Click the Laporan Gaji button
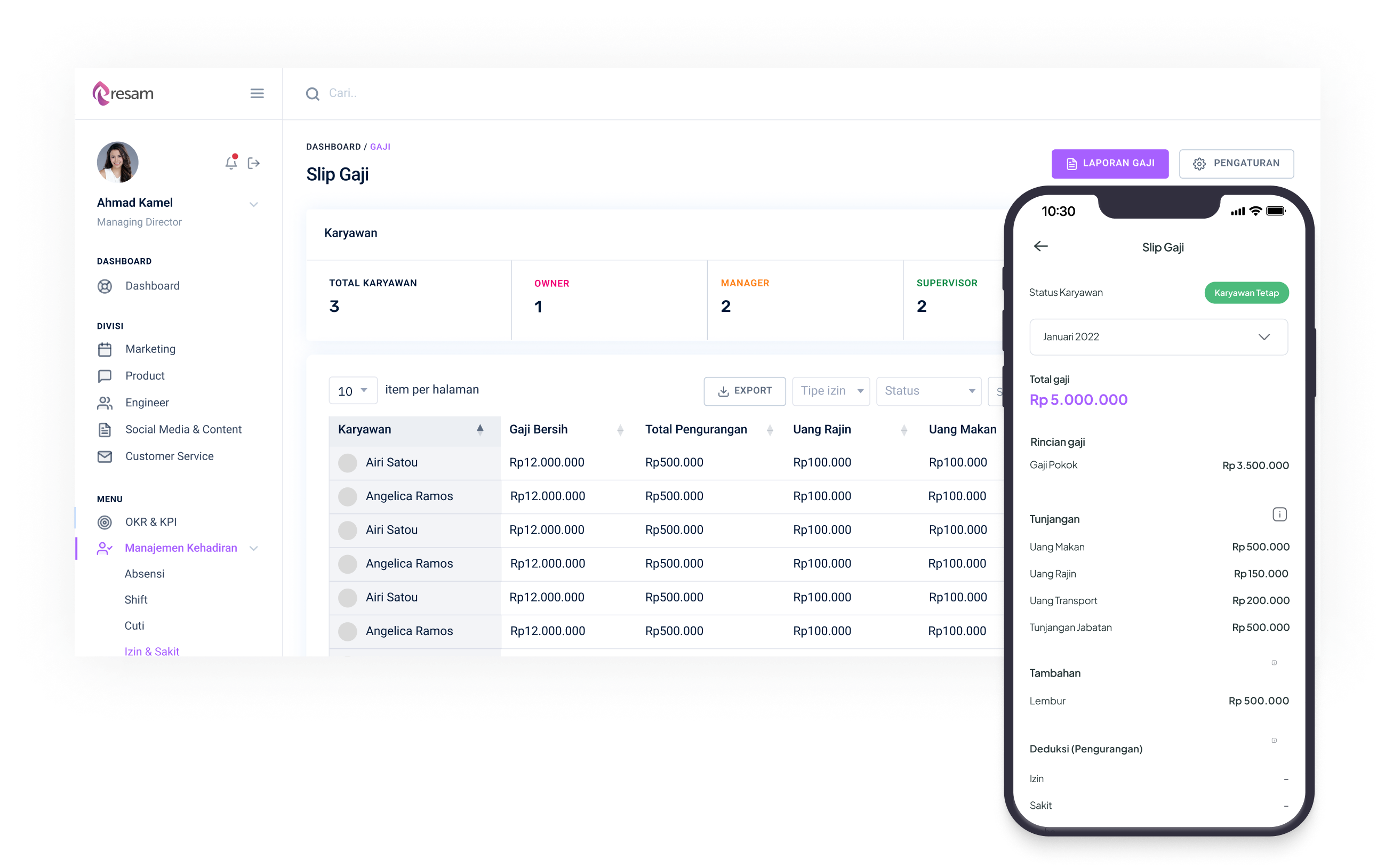 pyautogui.click(x=1110, y=163)
